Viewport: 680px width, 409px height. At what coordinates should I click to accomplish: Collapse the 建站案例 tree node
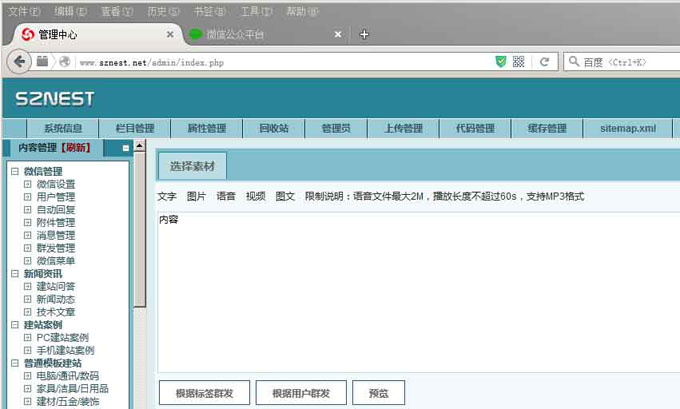coord(15,325)
